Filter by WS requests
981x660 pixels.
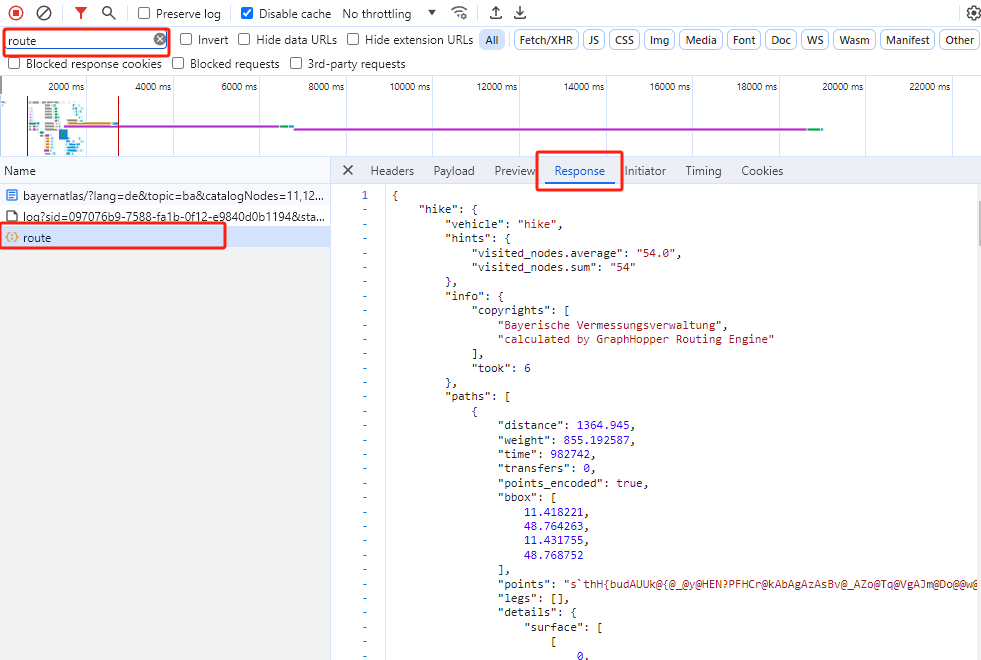815,40
